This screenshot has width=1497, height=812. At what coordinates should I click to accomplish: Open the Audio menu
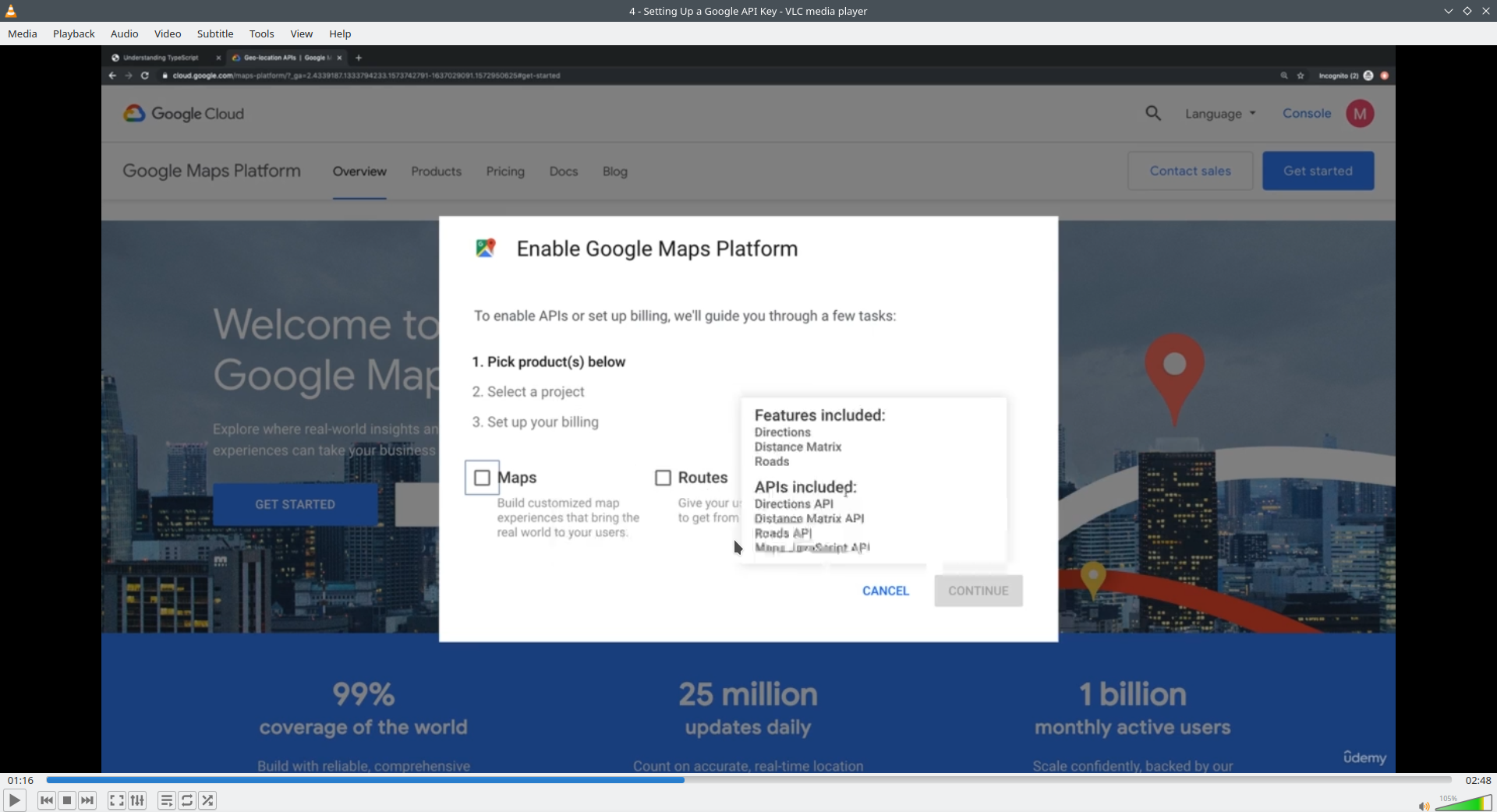coord(125,34)
